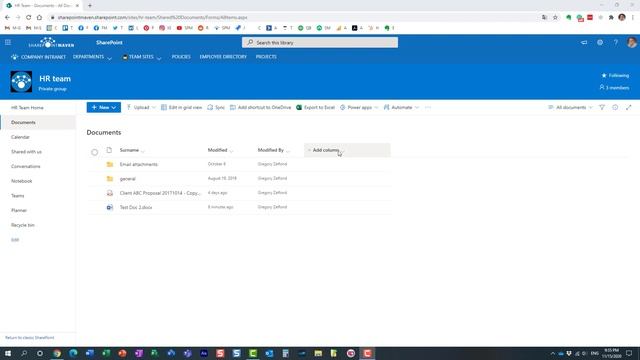Open Chrome from the taskbar
Viewport: 640px width, 360px height.
(x=57, y=353)
